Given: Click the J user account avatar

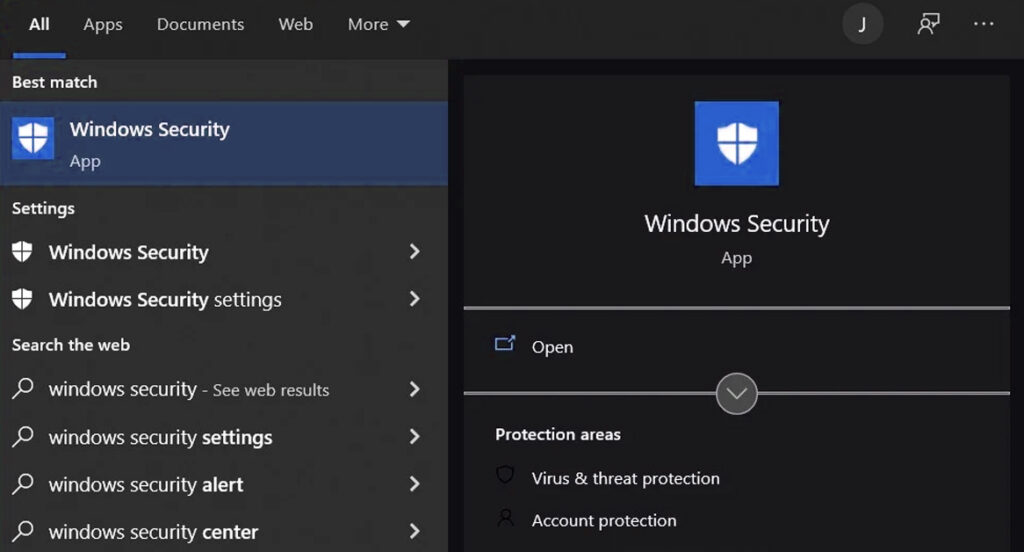Looking at the screenshot, I should [862, 25].
